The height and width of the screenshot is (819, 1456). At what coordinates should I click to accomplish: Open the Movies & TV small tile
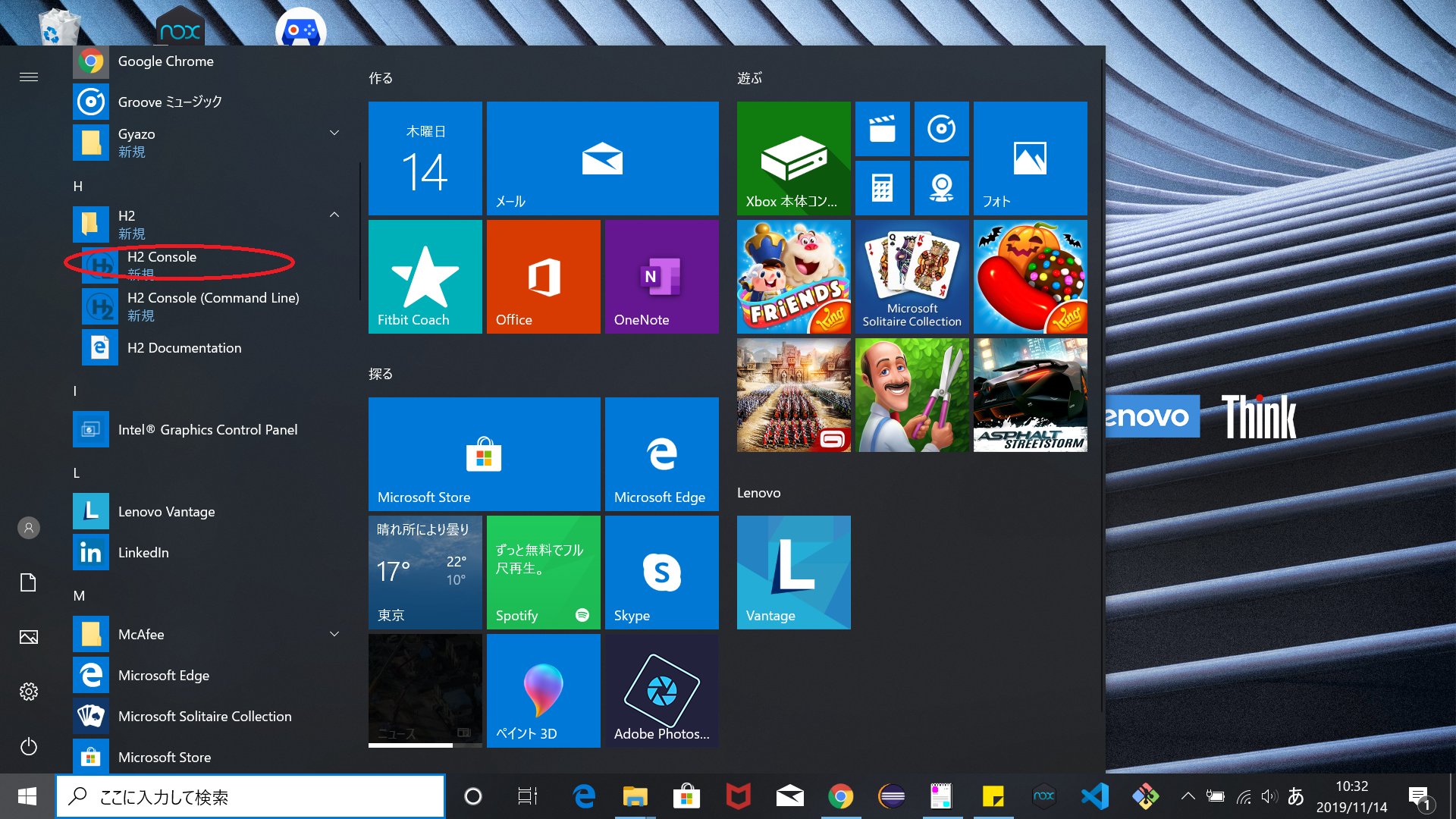pyautogui.click(x=883, y=129)
